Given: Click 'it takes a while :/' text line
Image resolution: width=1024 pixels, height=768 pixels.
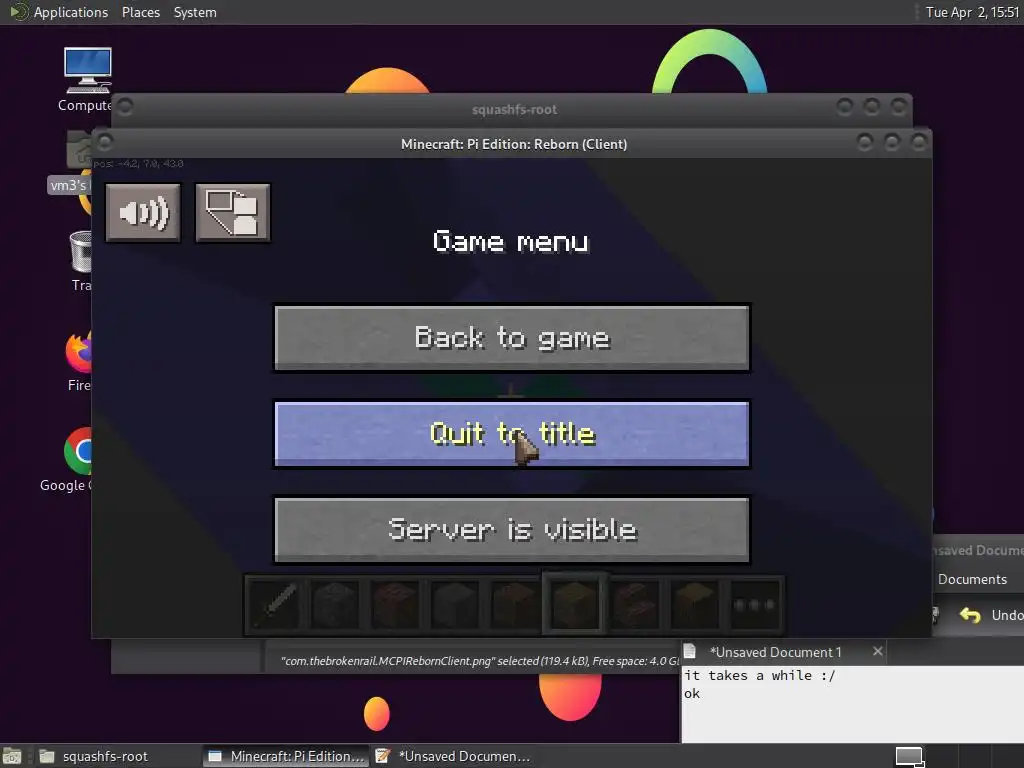Looking at the screenshot, I should (759, 675).
